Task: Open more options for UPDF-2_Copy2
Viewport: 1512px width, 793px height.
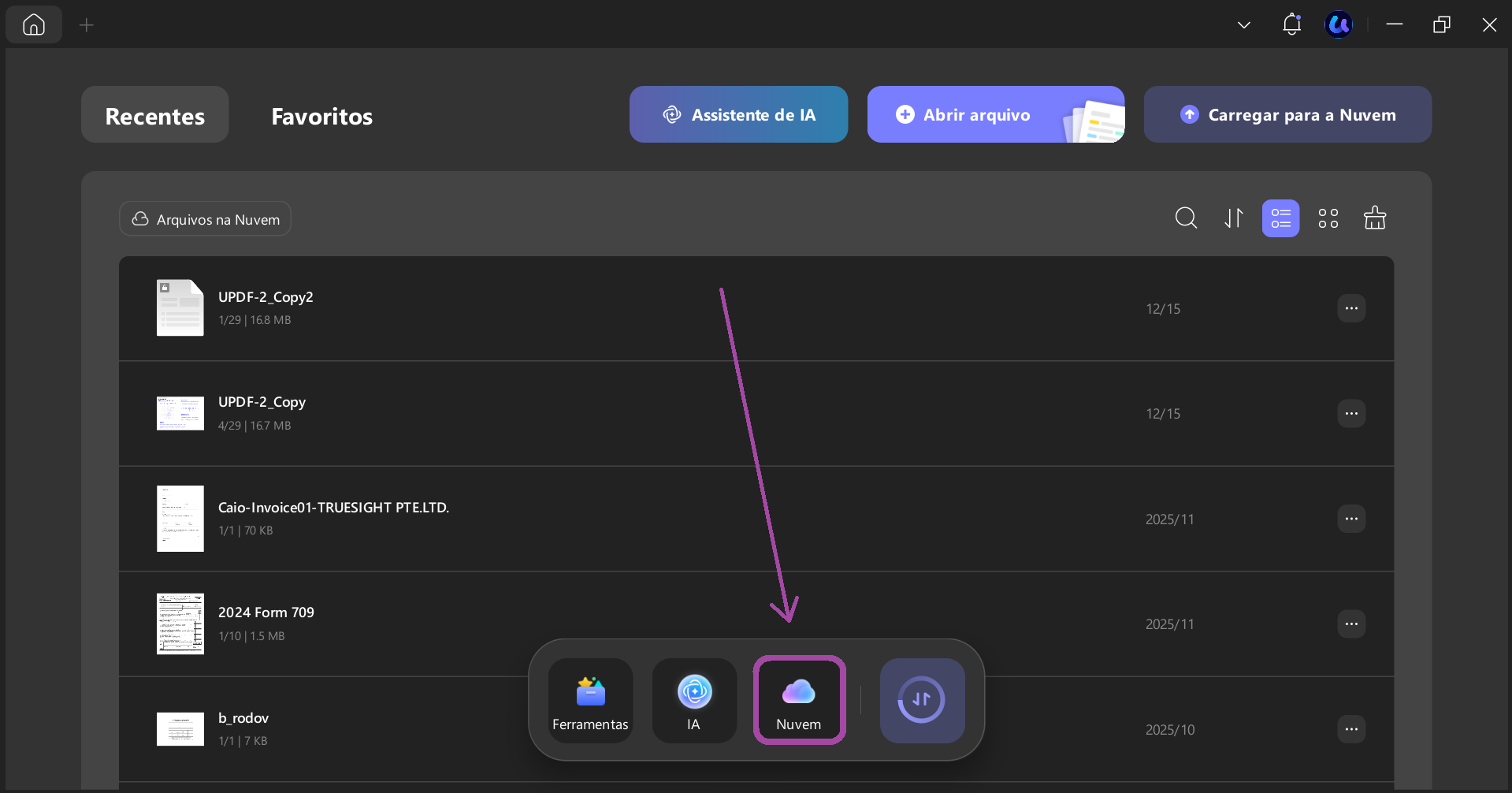Action: [1351, 308]
